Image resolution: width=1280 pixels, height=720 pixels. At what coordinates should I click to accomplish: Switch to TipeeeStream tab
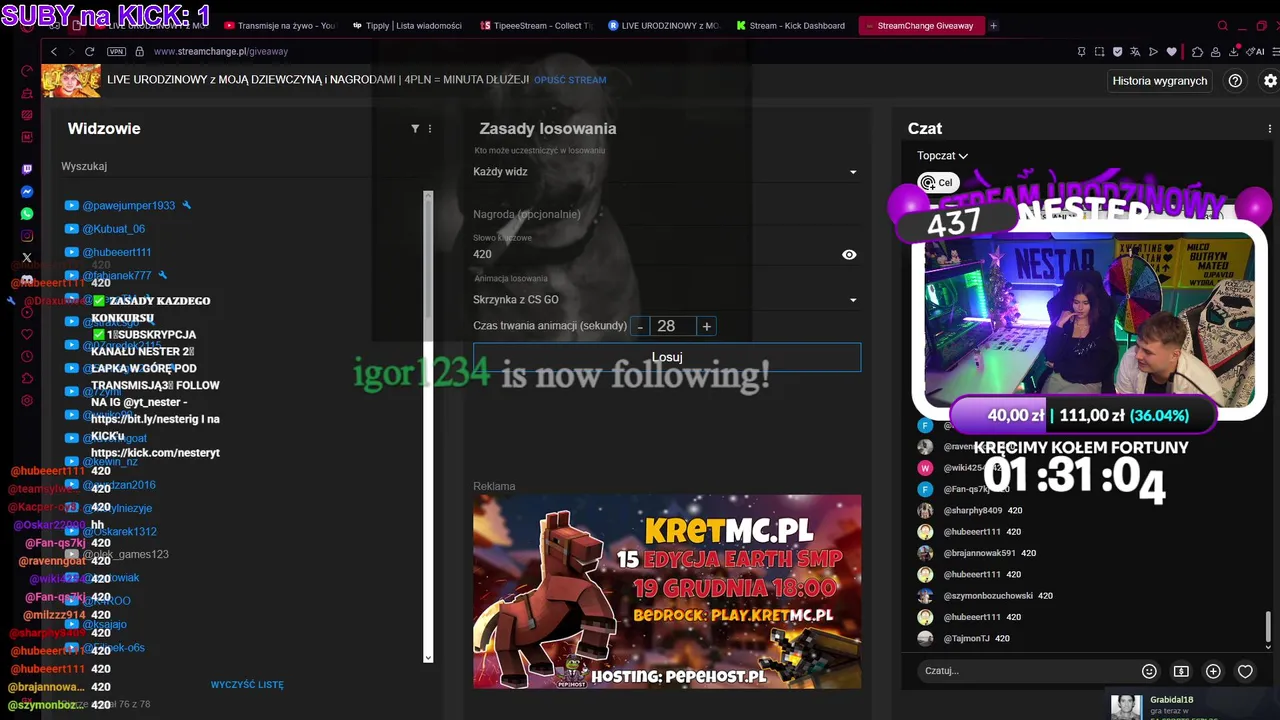[x=535, y=26]
